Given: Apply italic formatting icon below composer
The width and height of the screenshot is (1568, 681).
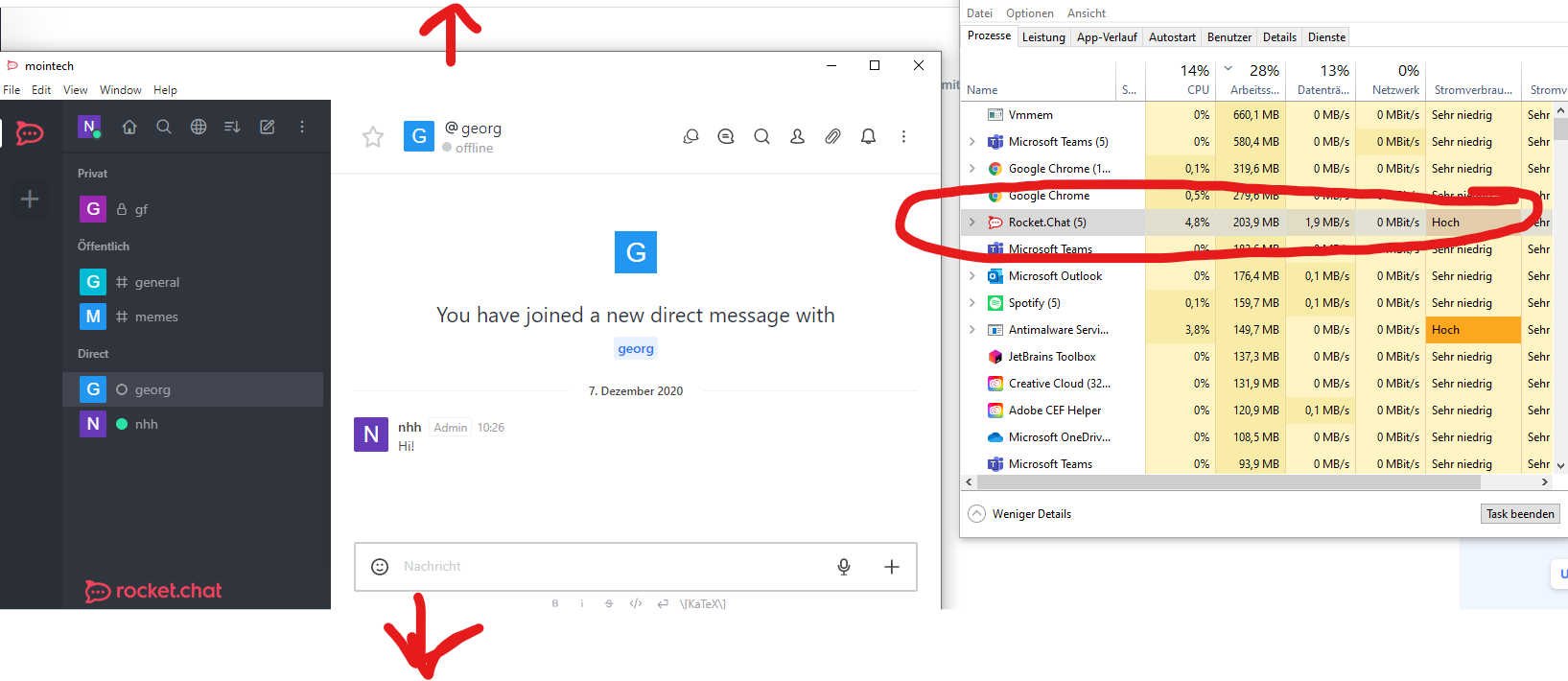Looking at the screenshot, I should [x=582, y=604].
